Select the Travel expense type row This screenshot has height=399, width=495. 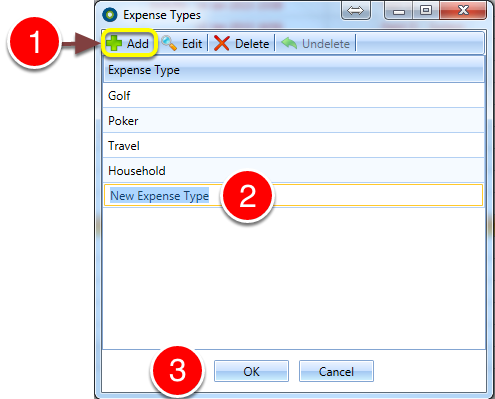click(x=293, y=145)
